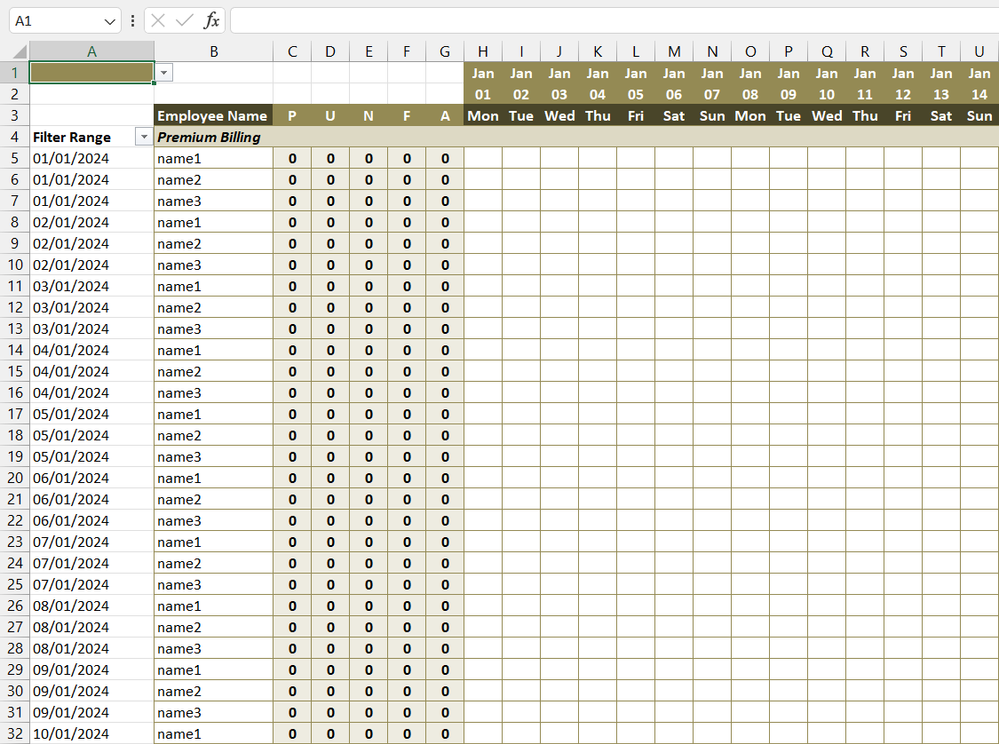Open the dropdown arrow beside cell A1
The height and width of the screenshot is (744, 999).
164,73
